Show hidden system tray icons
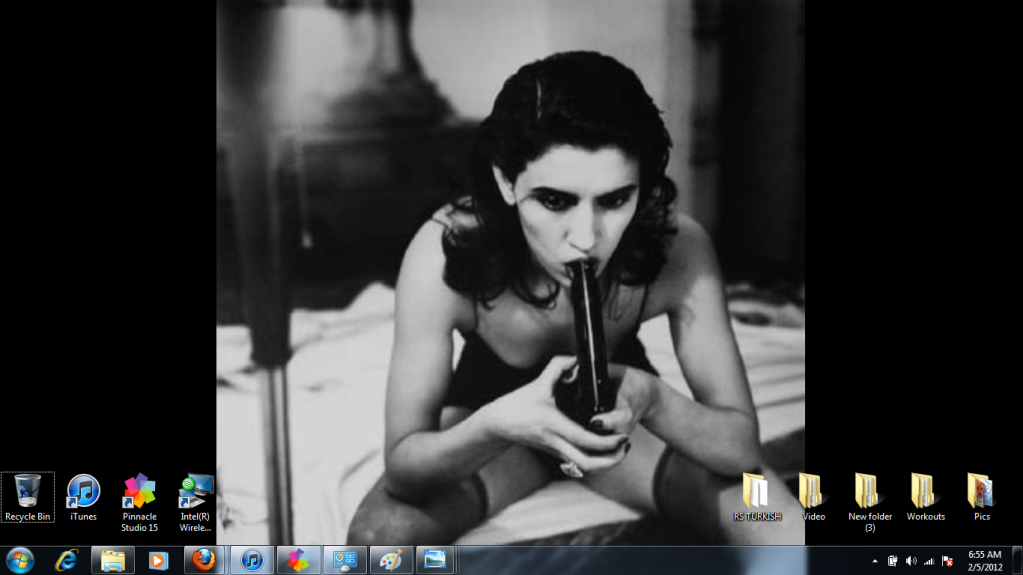The height and width of the screenshot is (575, 1023). pyautogui.click(x=875, y=561)
